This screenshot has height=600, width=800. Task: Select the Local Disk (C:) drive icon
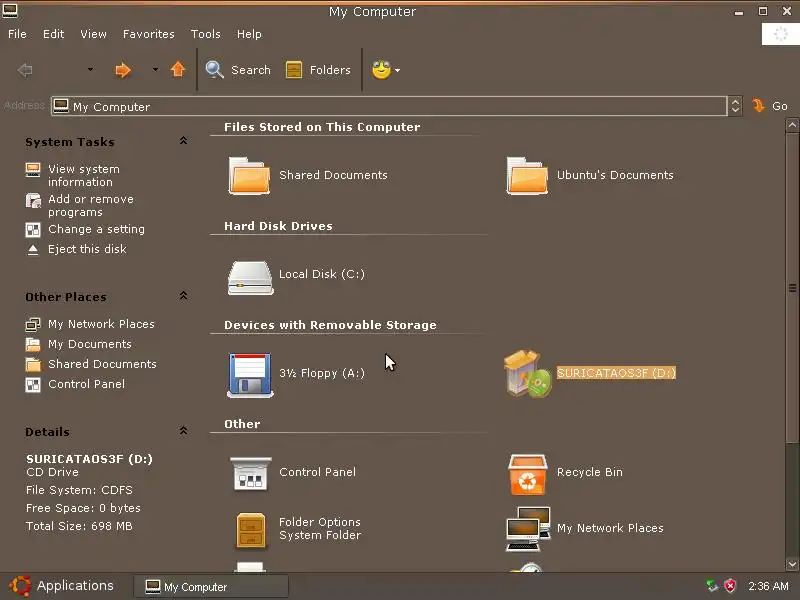point(250,278)
